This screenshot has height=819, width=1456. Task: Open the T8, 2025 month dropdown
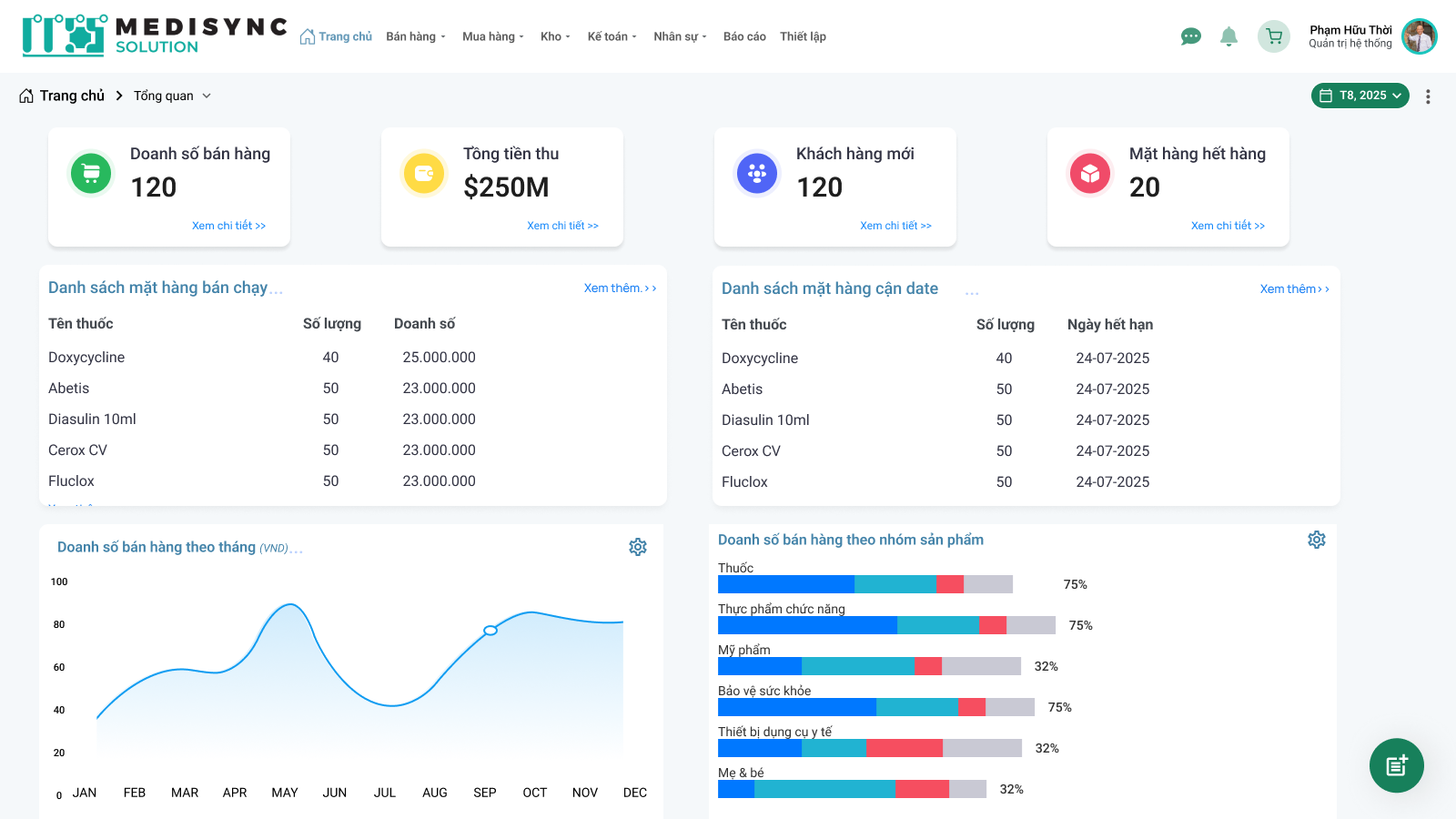[1360, 96]
